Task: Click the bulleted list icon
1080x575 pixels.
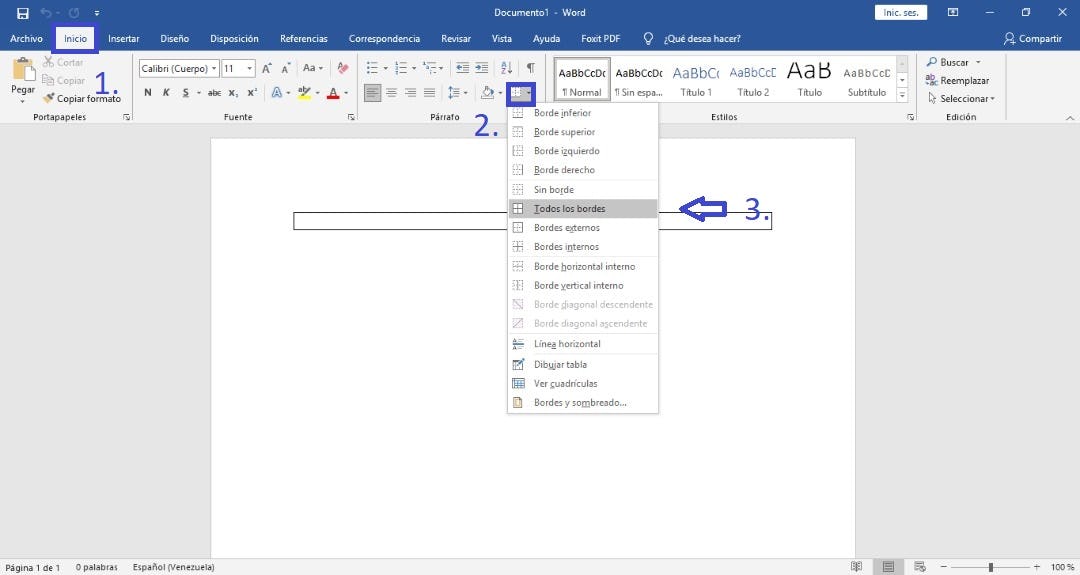Action: pyautogui.click(x=372, y=68)
